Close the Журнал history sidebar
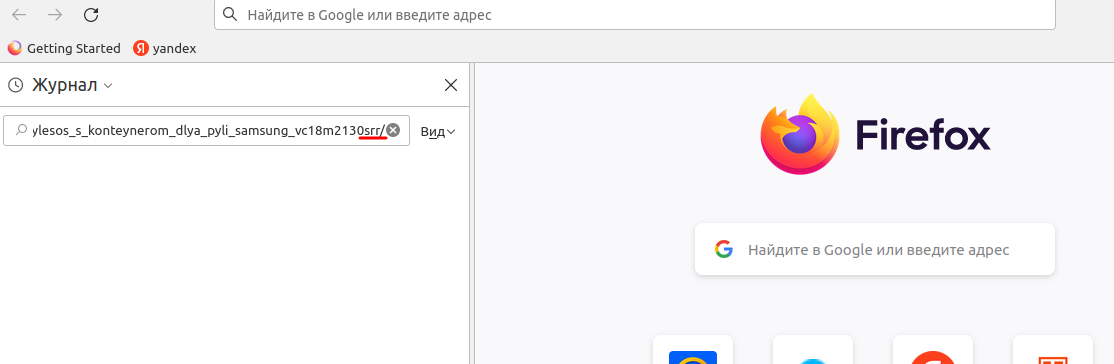 tap(450, 85)
